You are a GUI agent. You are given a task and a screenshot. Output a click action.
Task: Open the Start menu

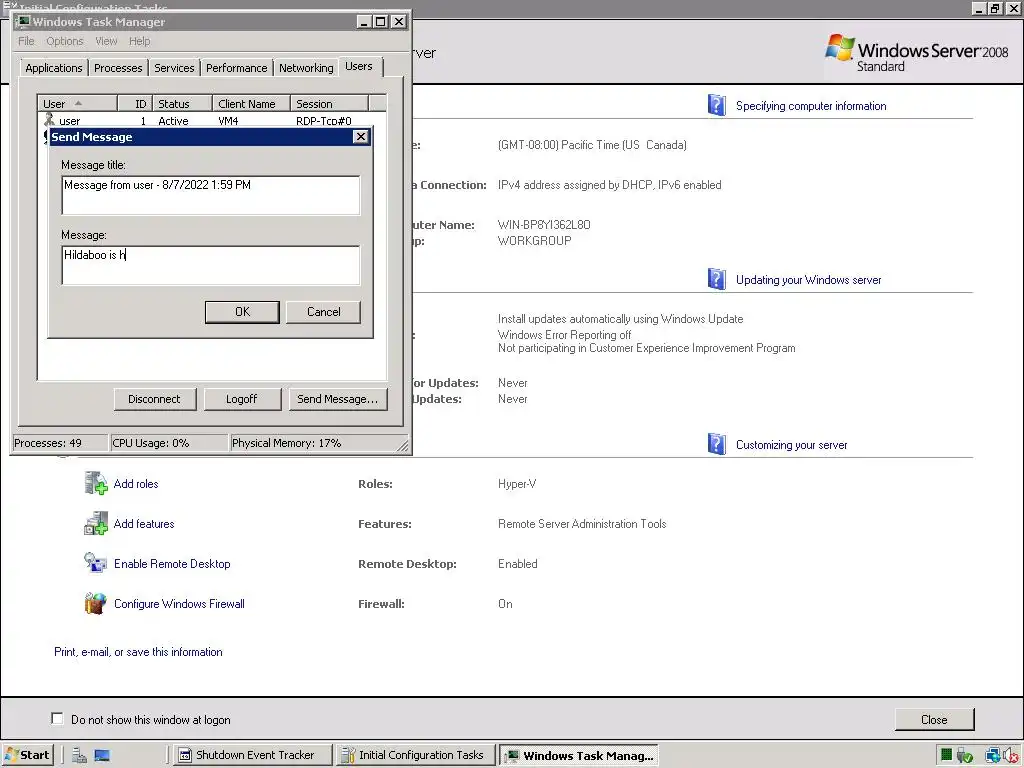tap(27, 755)
